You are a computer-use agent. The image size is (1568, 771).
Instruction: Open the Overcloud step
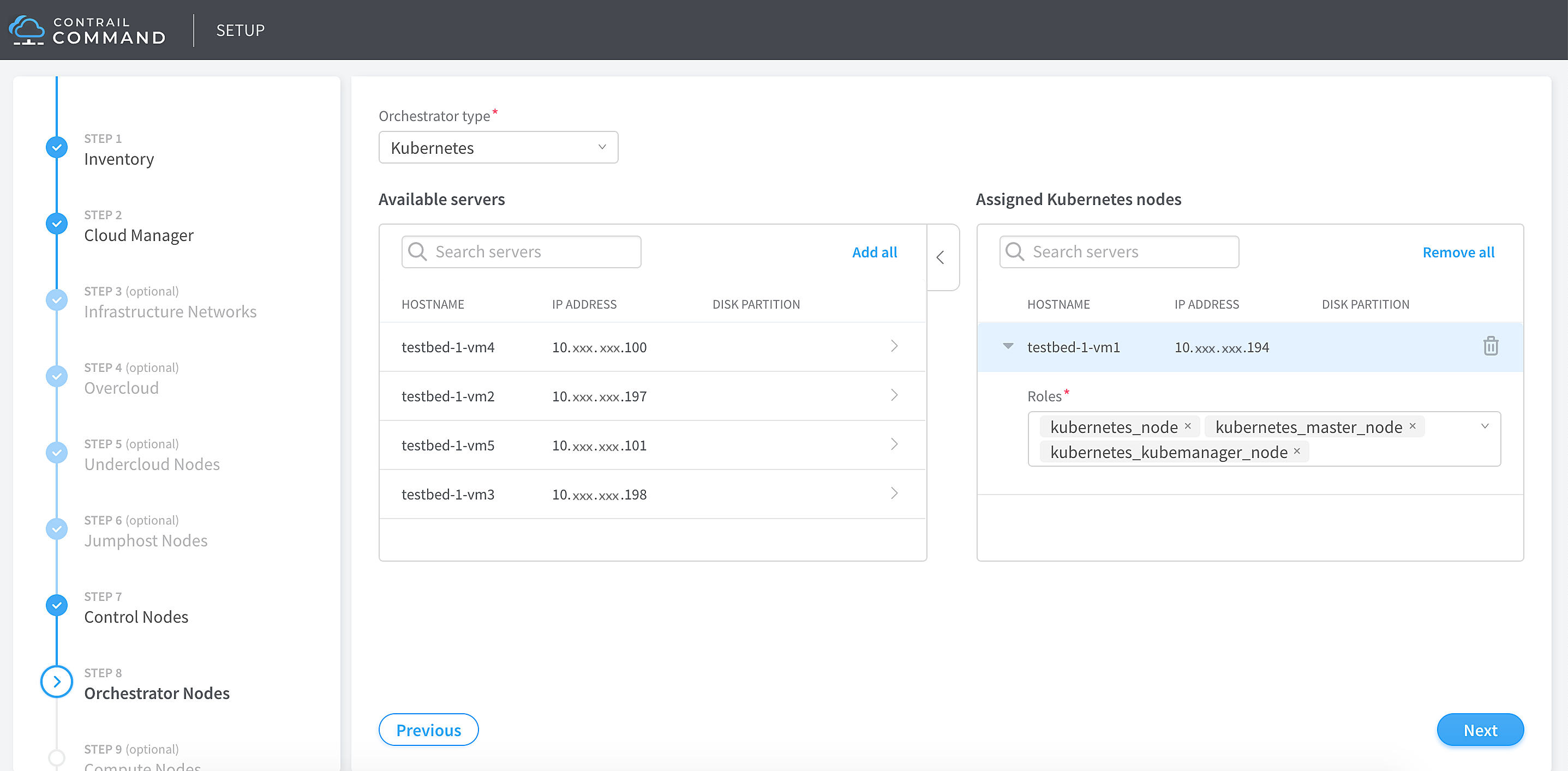[121, 388]
